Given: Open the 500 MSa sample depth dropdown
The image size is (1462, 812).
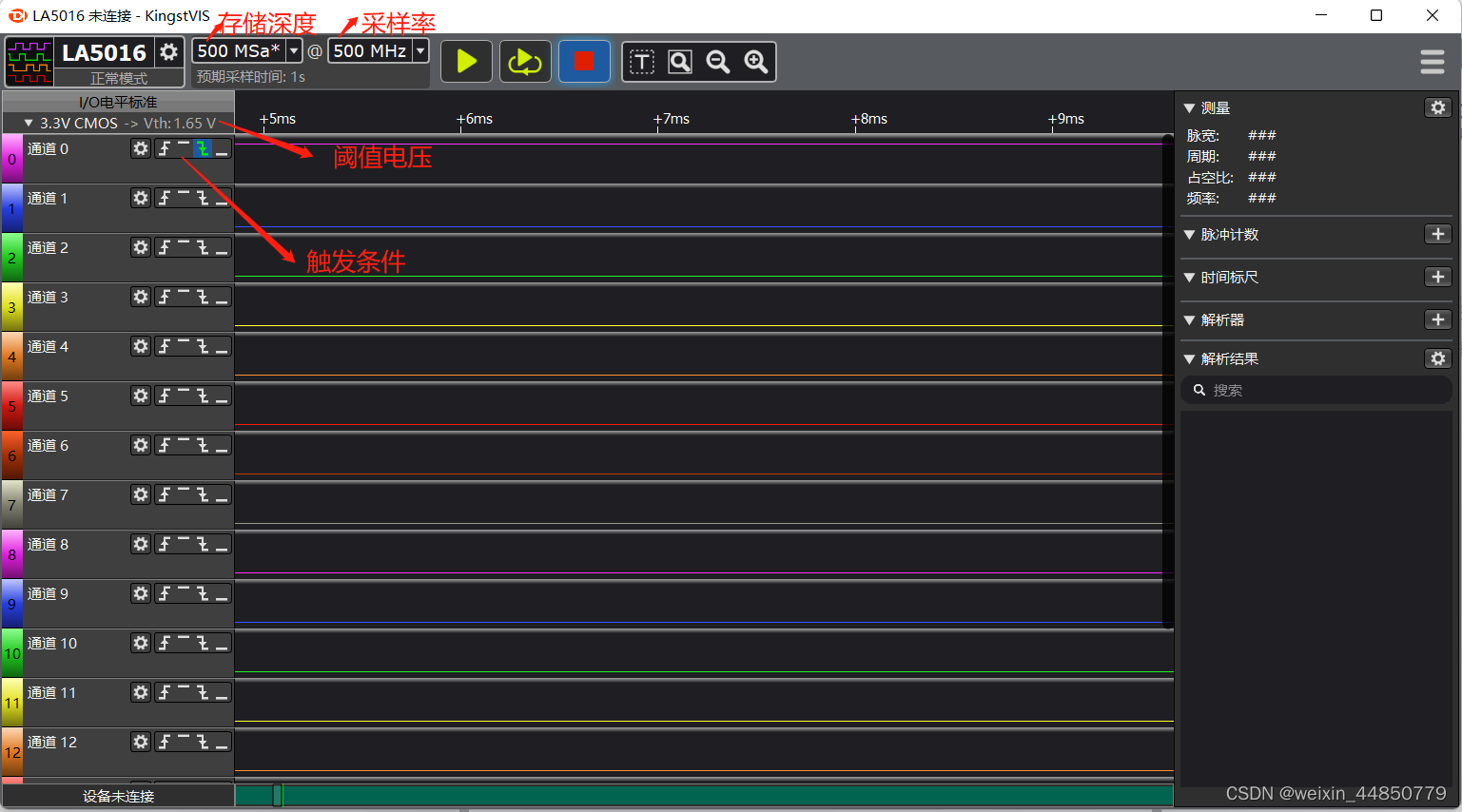Looking at the screenshot, I should [x=294, y=51].
